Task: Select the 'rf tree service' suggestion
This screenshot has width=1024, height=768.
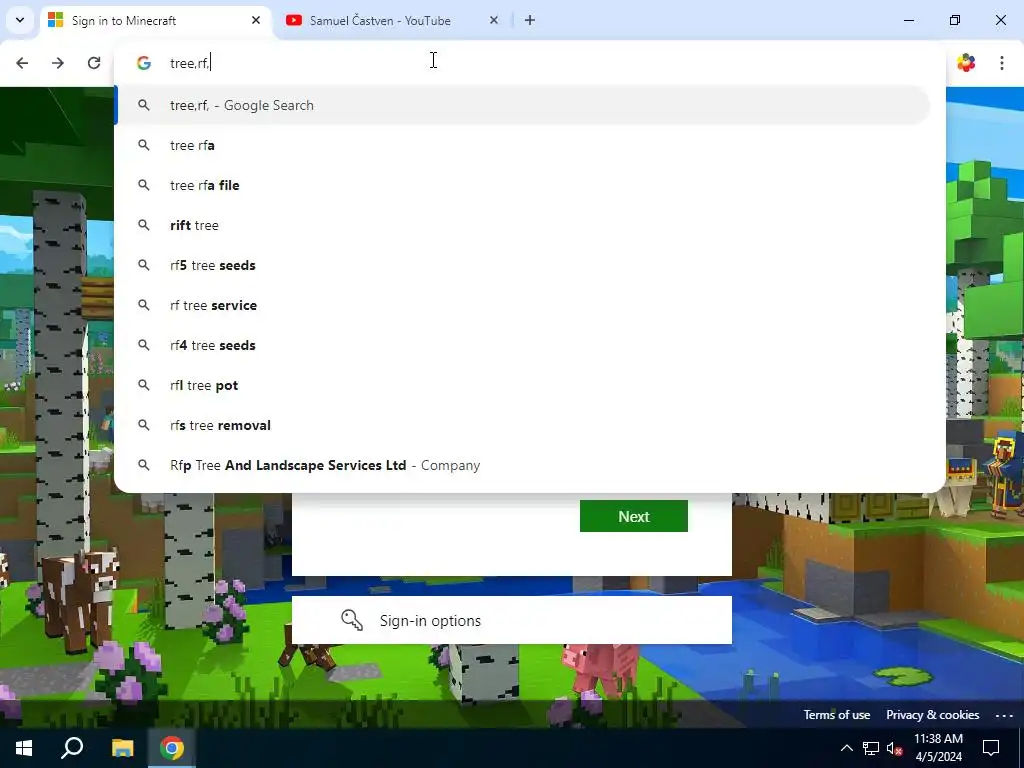Action: point(522,305)
